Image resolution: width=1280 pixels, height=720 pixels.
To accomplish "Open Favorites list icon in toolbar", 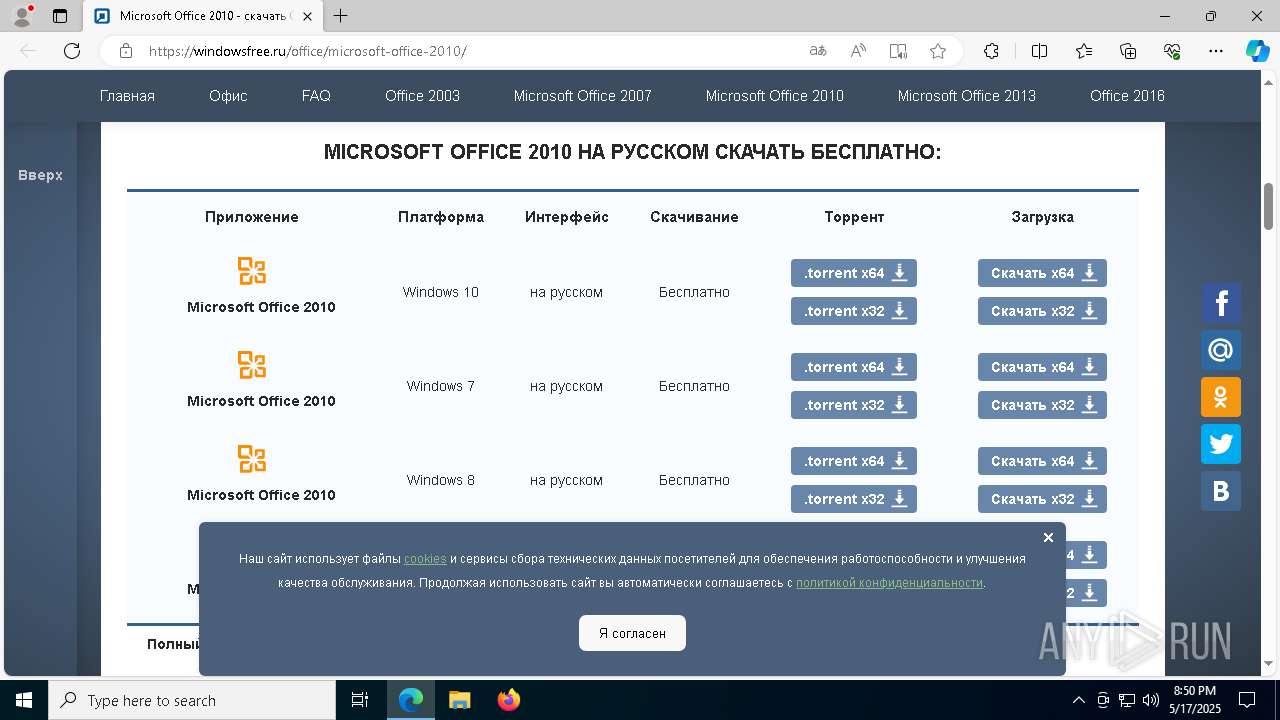I will coord(1084,51).
